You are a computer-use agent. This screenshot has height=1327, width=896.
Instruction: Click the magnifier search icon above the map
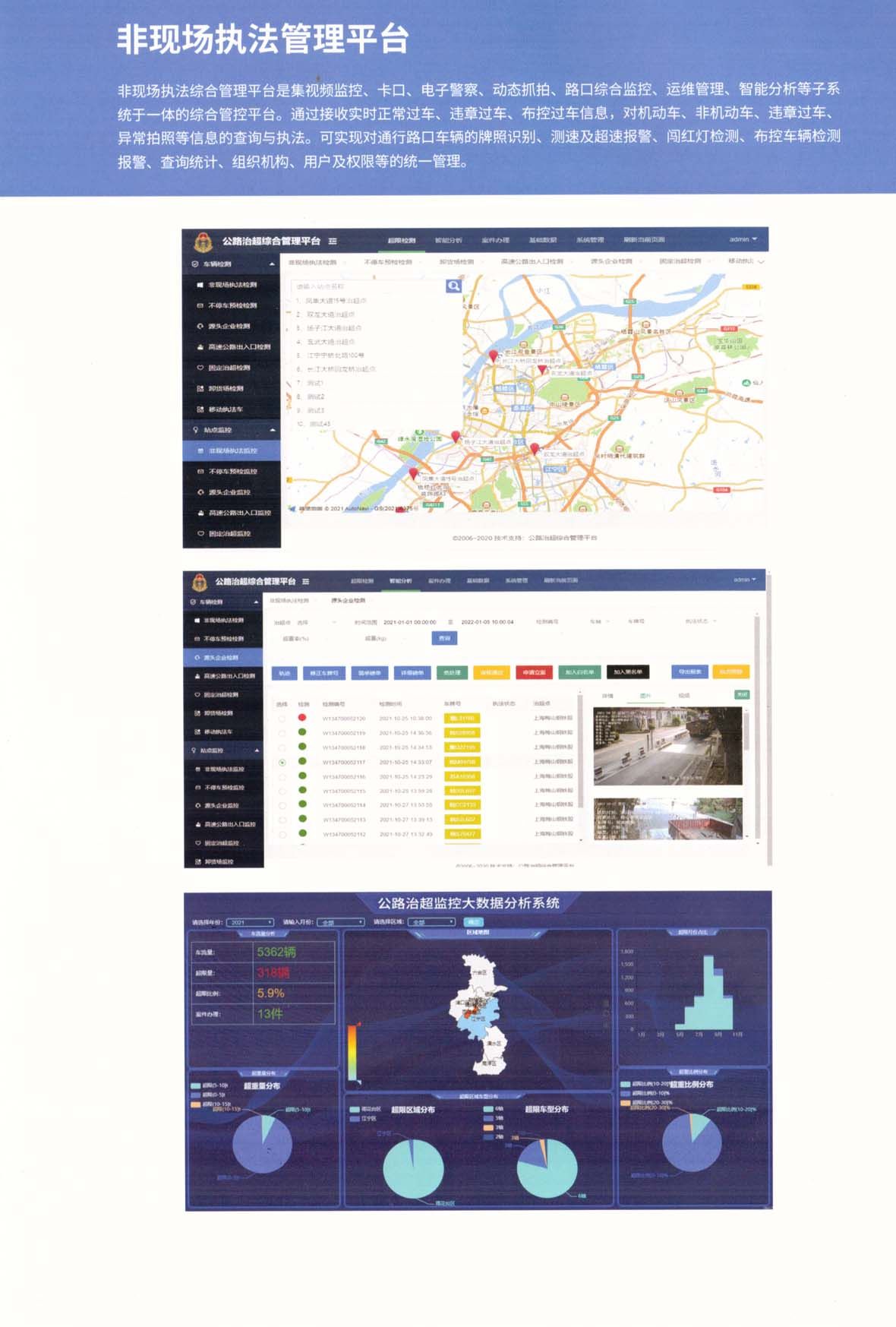coord(453,286)
